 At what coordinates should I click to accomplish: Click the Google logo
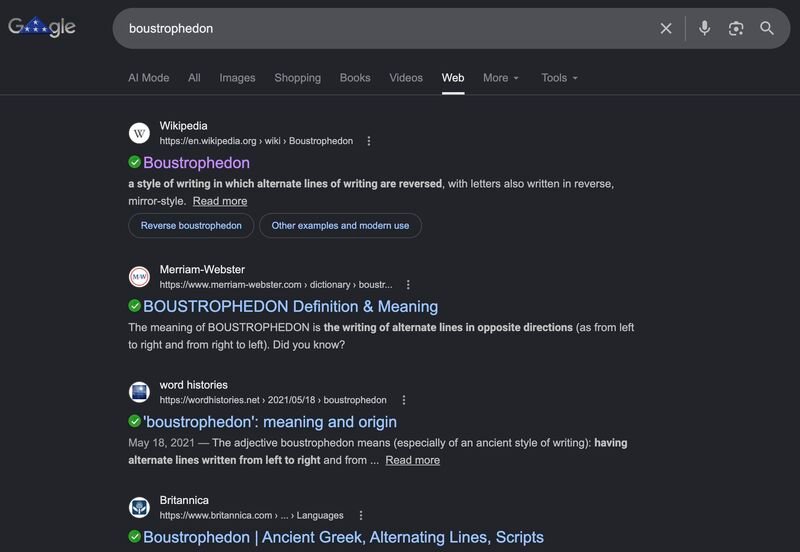[42, 27]
